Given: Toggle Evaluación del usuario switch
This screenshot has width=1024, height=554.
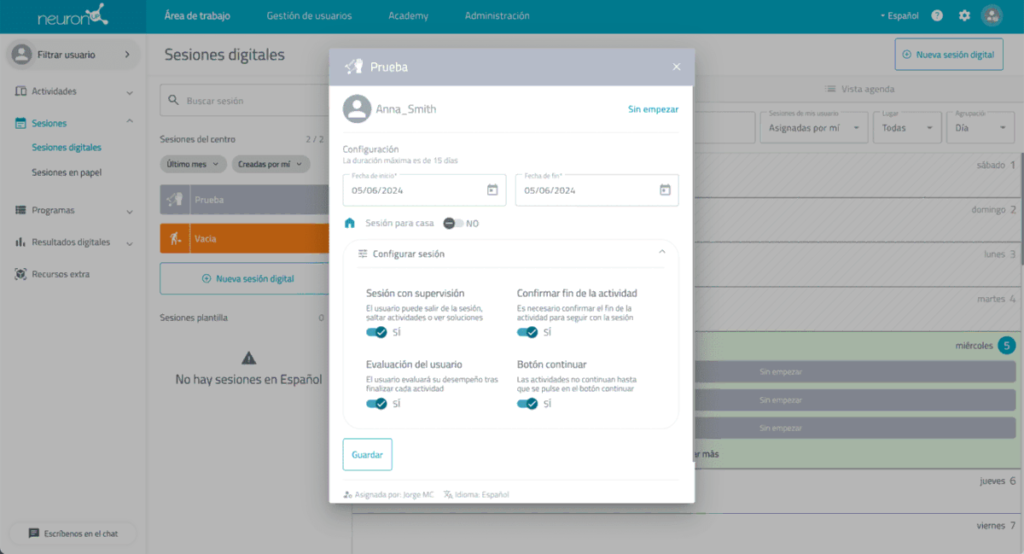Looking at the screenshot, I should click(377, 404).
